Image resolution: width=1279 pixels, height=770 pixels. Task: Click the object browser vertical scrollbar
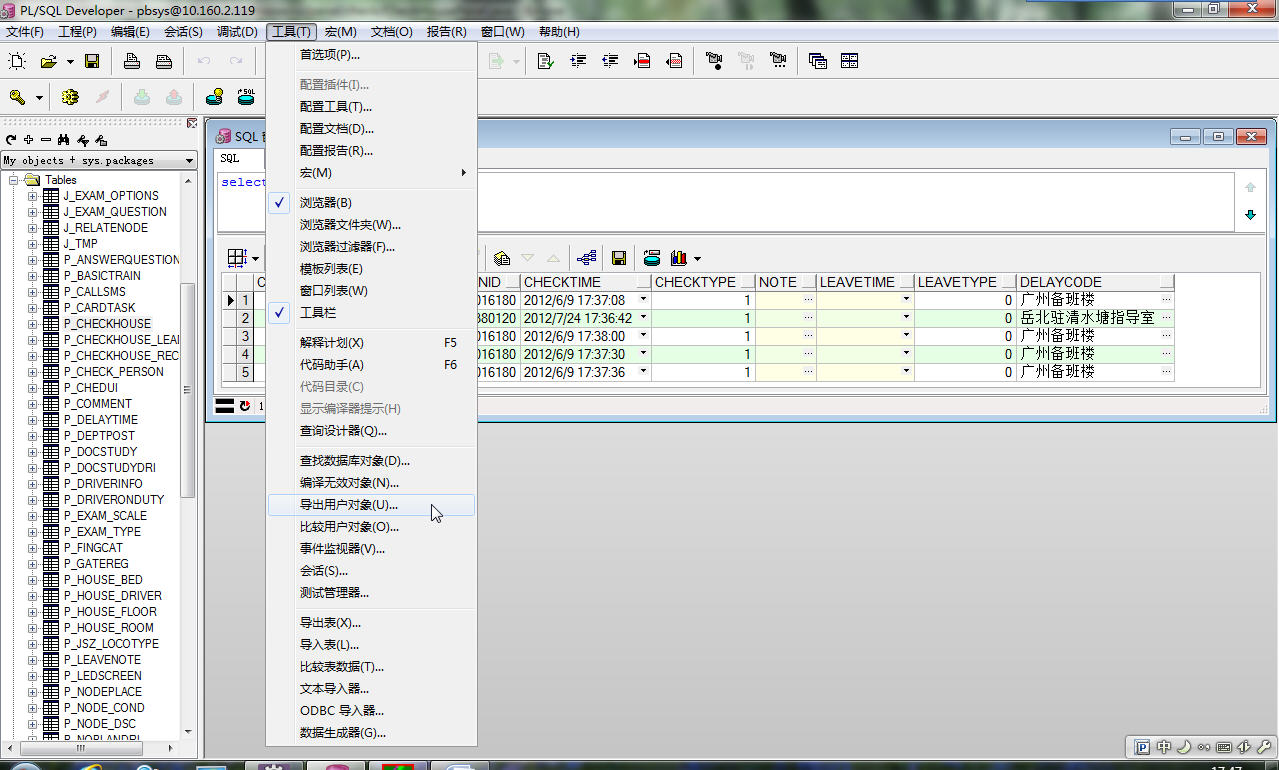188,390
